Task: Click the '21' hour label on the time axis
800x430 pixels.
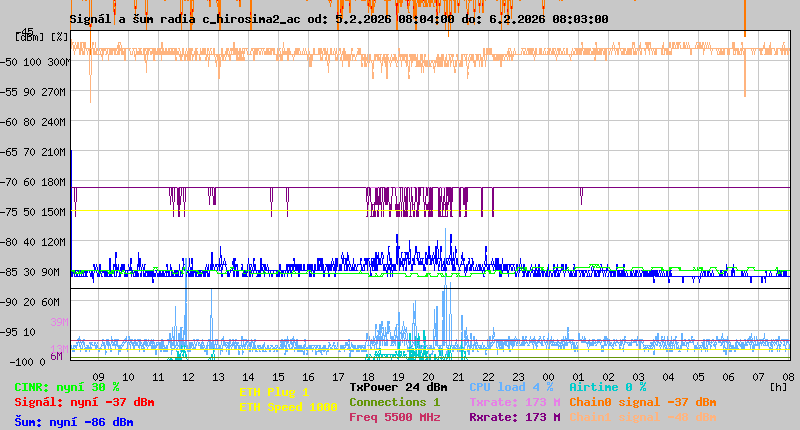Action: (x=459, y=377)
